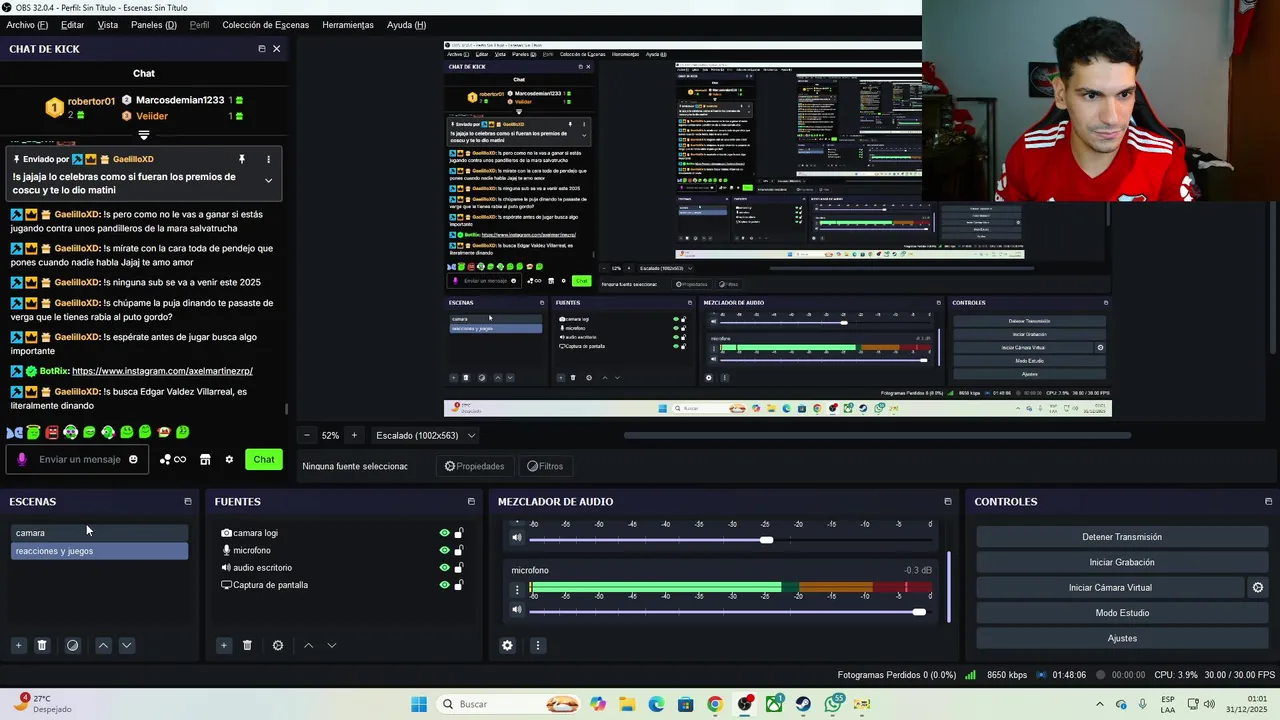Screen dimensions: 1280x720
Task: Zoom in the preview with the plus button
Action: [x=354, y=435]
